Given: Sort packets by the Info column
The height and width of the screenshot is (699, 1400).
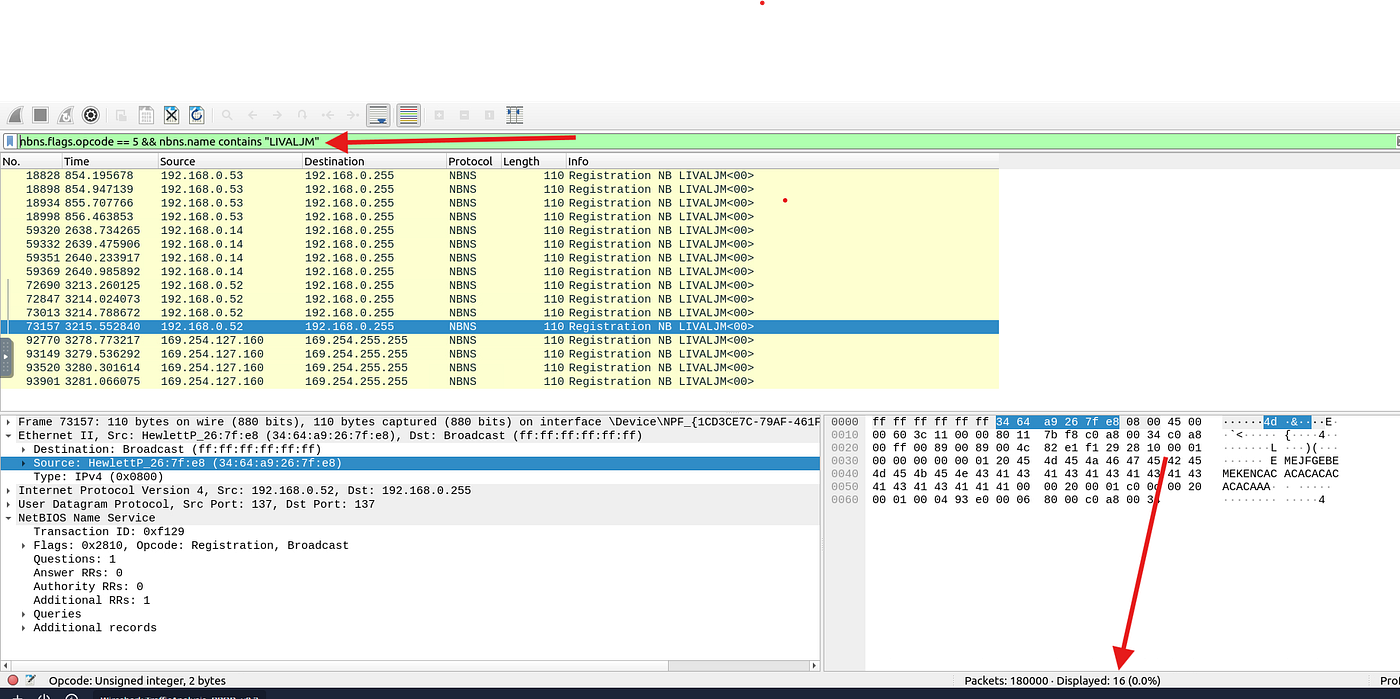Looking at the screenshot, I should tap(782, 161).
